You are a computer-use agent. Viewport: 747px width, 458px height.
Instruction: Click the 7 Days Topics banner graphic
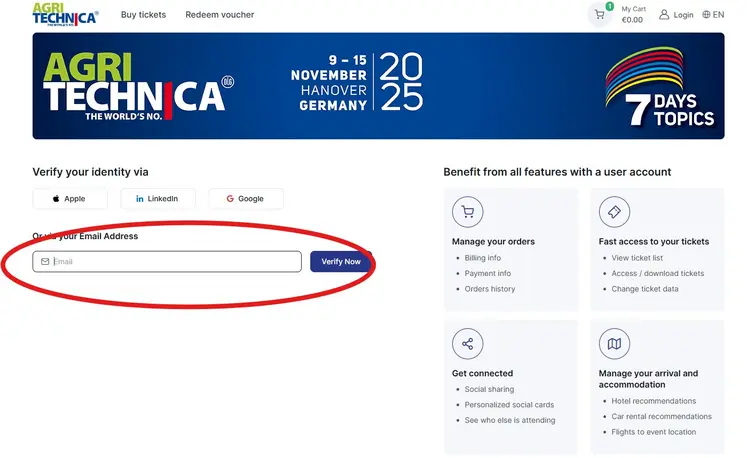(x=660, y=92)
